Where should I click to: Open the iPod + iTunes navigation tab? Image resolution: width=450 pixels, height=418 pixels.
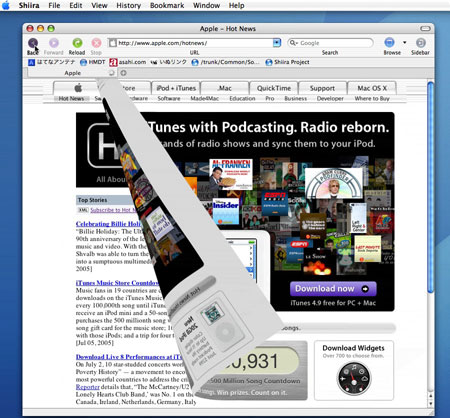pyautogui.click(x=176, y=88)
